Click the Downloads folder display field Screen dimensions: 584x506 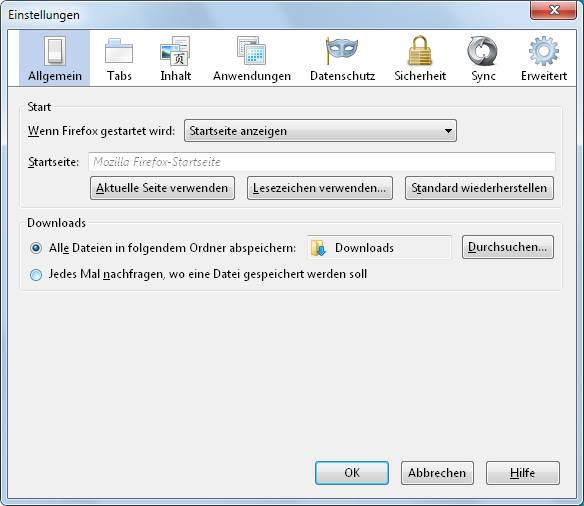click(379, 248)
